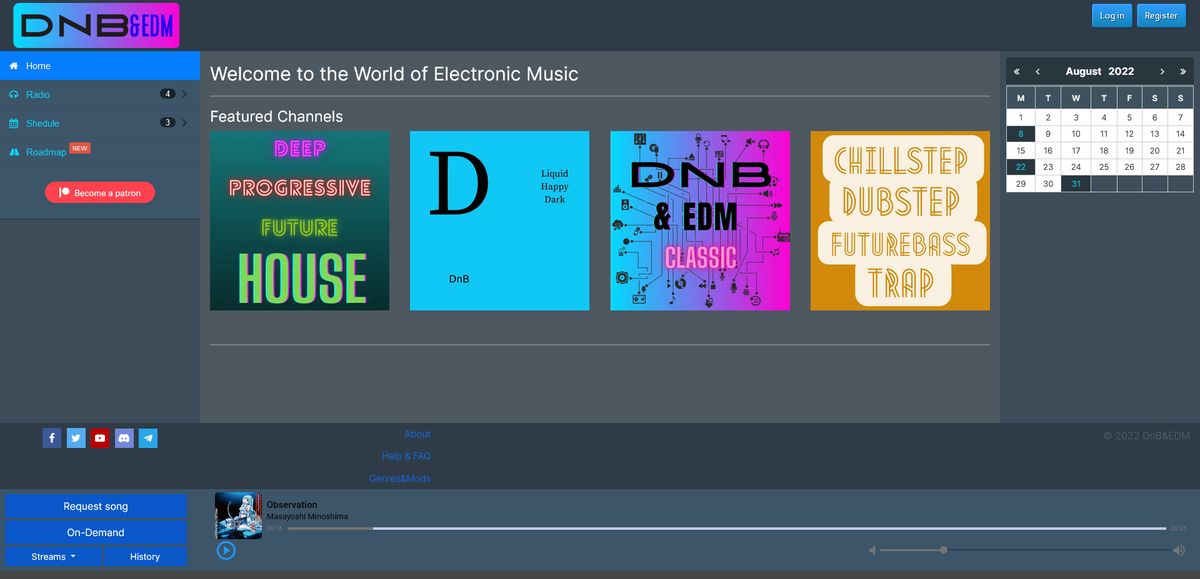Open the DNB & EDM Classic channel thumbnail
Viewport: 1200px width, 579px height.
(699, 220)
